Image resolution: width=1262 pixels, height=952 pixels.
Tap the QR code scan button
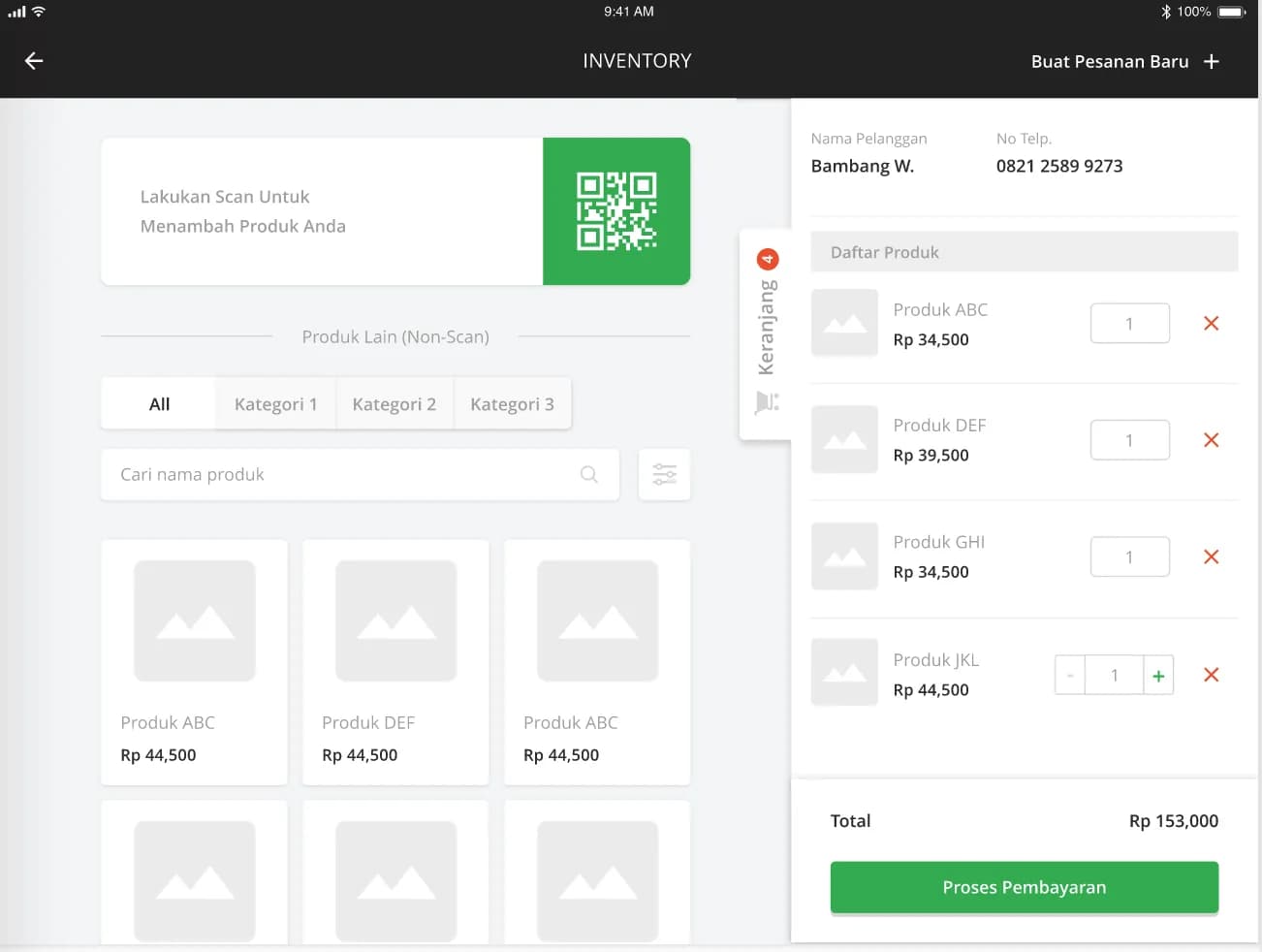pyautogui.click(x=616, y=211)
